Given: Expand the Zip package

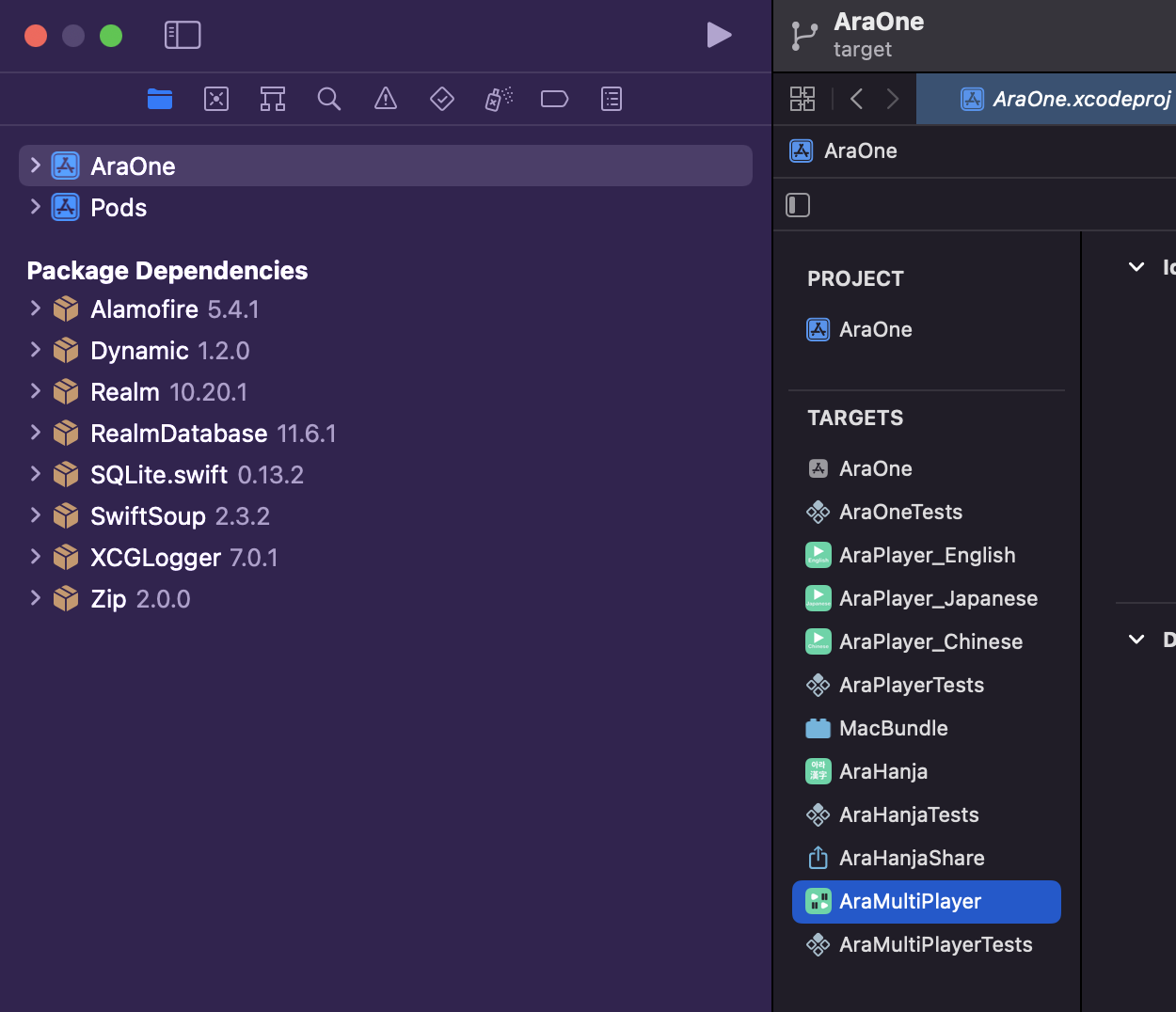Looking at the screenshot, I should coord(35,598).
